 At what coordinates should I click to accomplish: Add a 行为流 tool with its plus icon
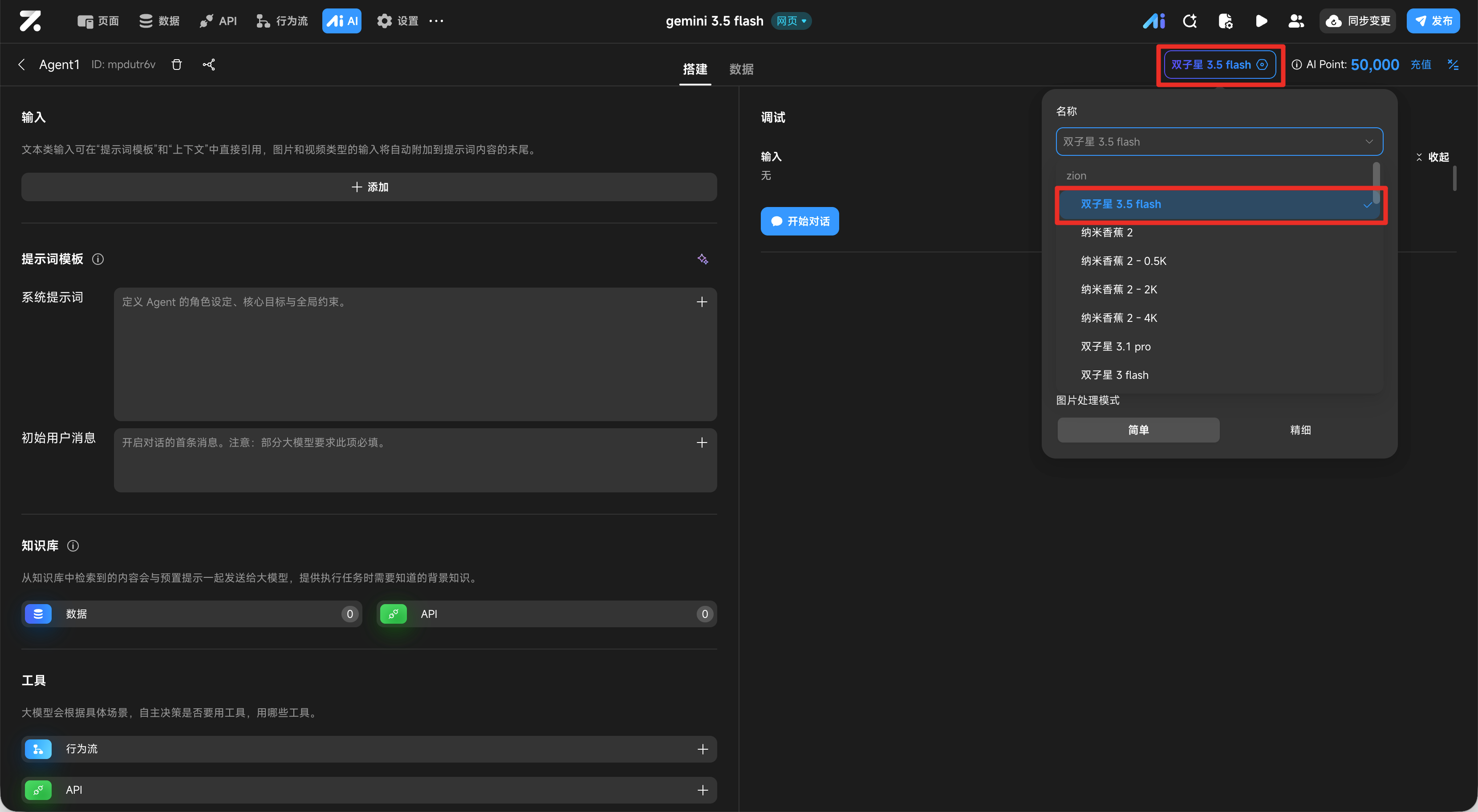pos(703,749)
